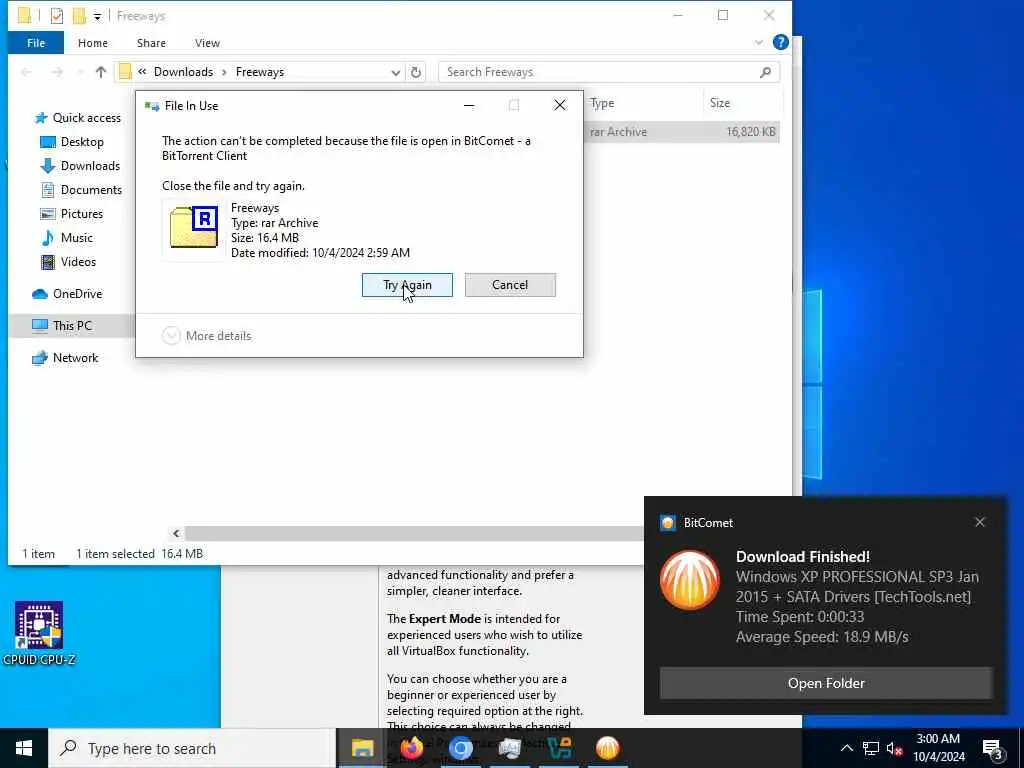1024x768 pixels.
Task: Open address bar history dropdown
Action: tap(395, 72)
